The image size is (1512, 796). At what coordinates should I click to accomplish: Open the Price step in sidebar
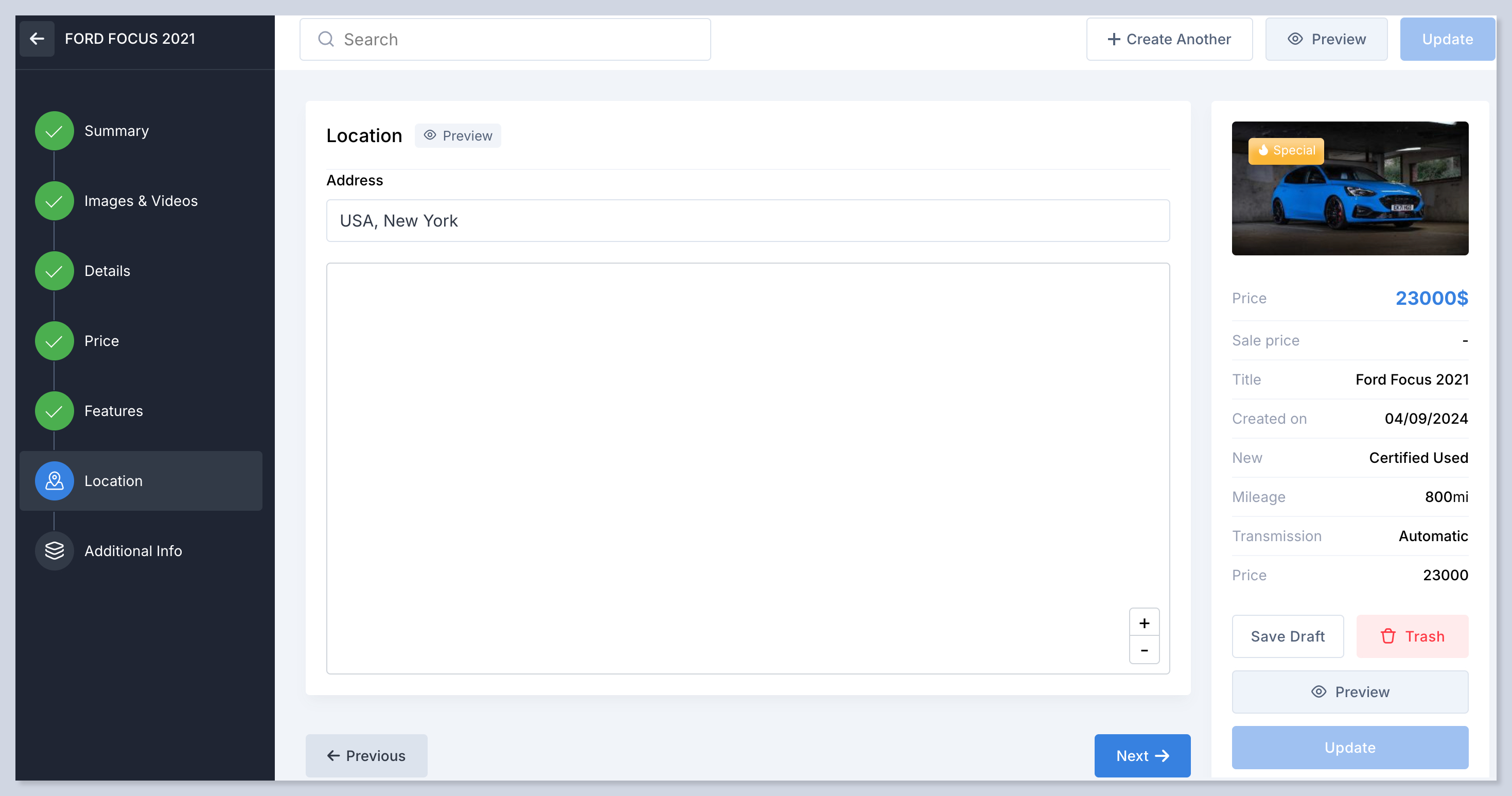pos(101,341)
